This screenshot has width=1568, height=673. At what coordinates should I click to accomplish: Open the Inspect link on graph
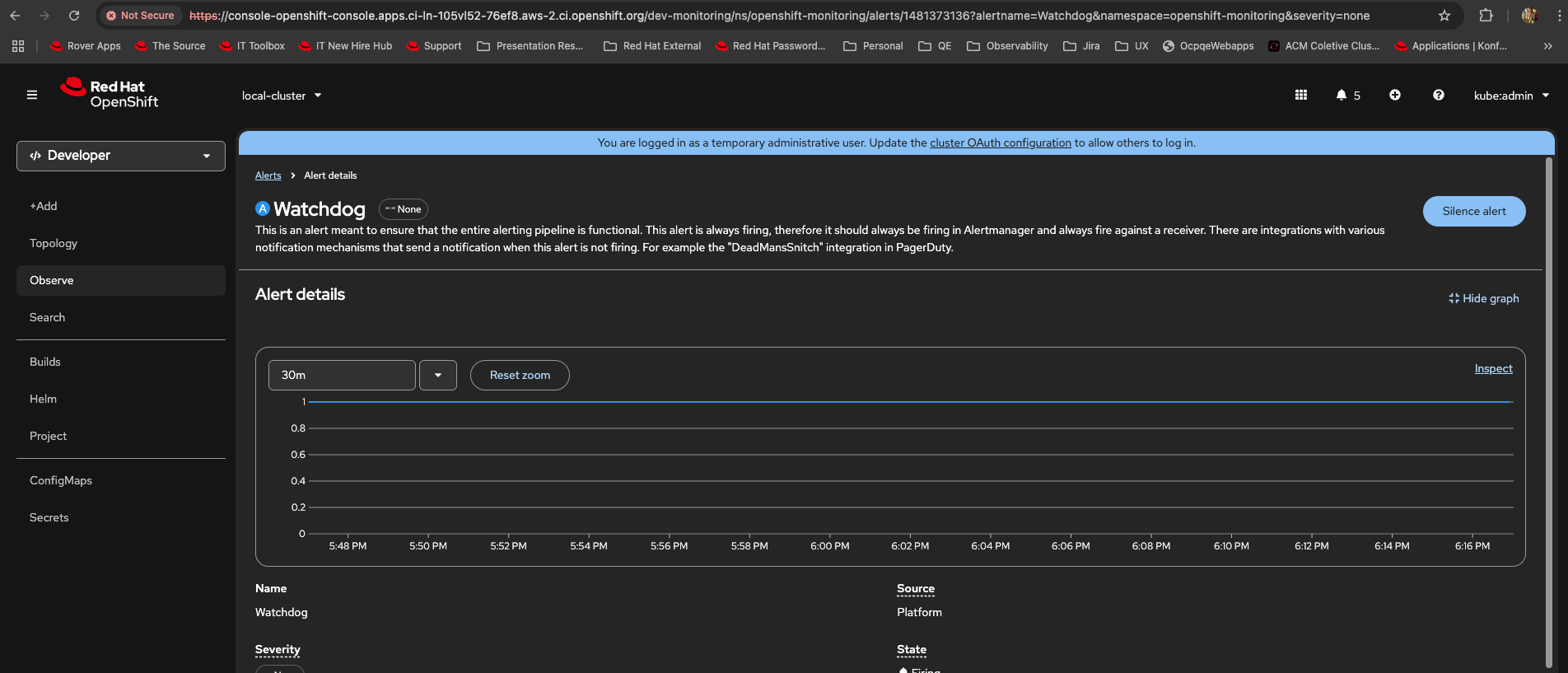click(1493, 369)
